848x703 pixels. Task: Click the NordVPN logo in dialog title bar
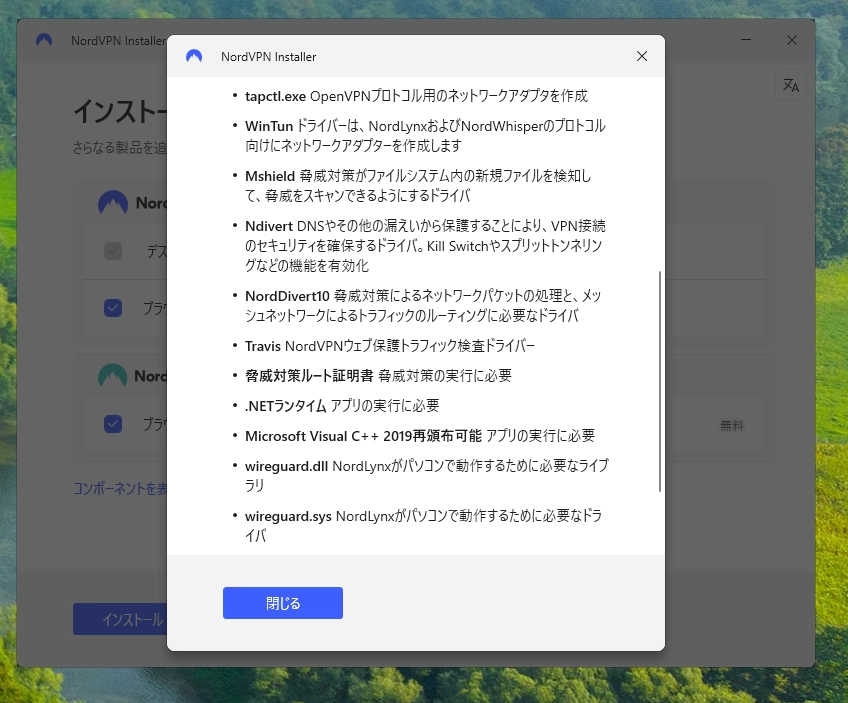tap(194, 56)
